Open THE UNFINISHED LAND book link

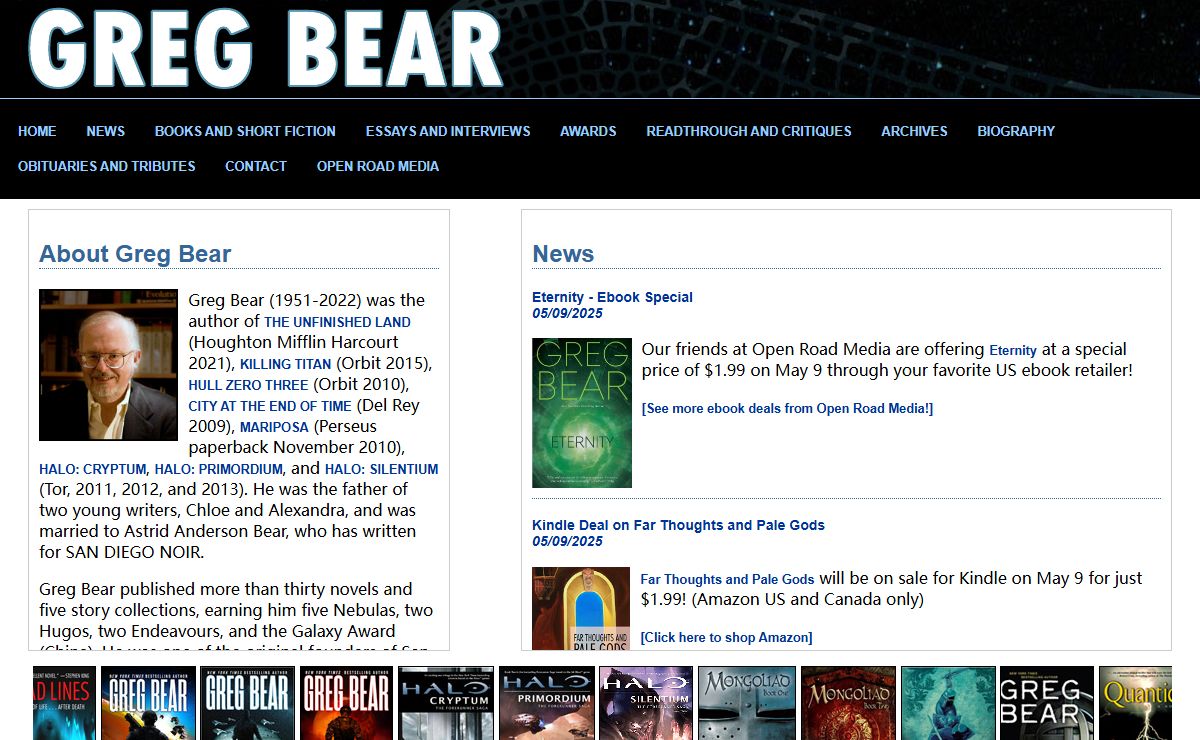[x=337, y=322]
